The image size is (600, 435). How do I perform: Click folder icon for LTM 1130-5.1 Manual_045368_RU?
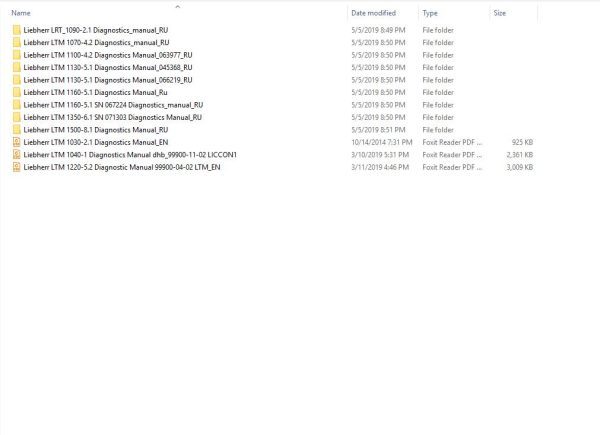16,67
